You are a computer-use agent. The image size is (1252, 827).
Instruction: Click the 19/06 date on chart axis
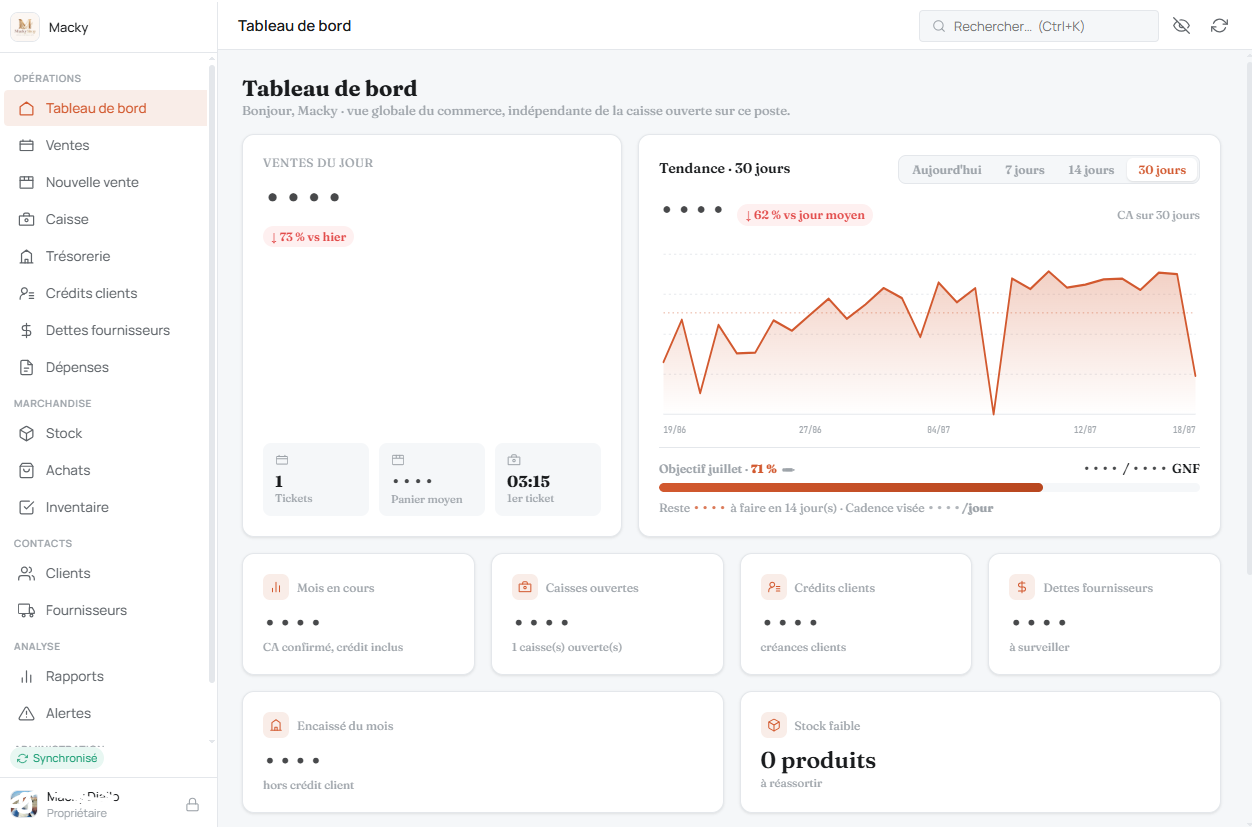point(675,429)
